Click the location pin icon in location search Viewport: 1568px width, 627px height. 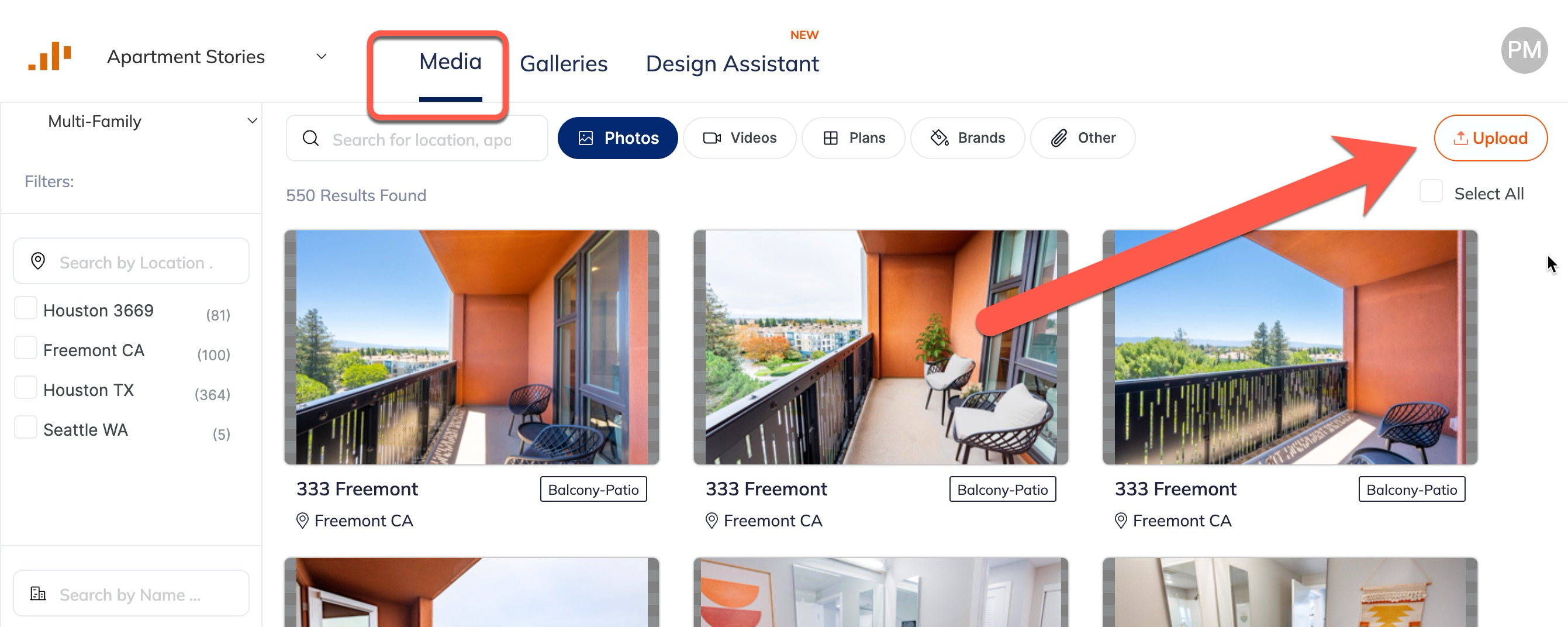(38, 261)
